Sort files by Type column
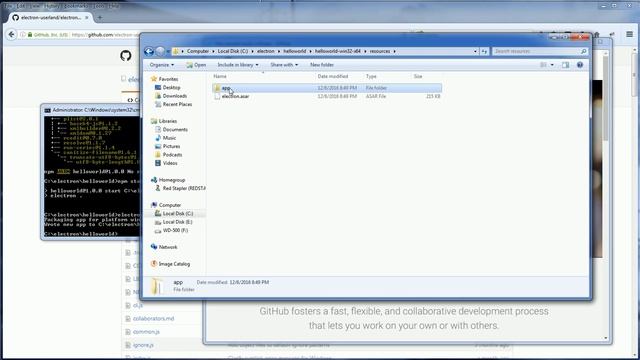This screenshot has height=360, width=640. (371, 76)
